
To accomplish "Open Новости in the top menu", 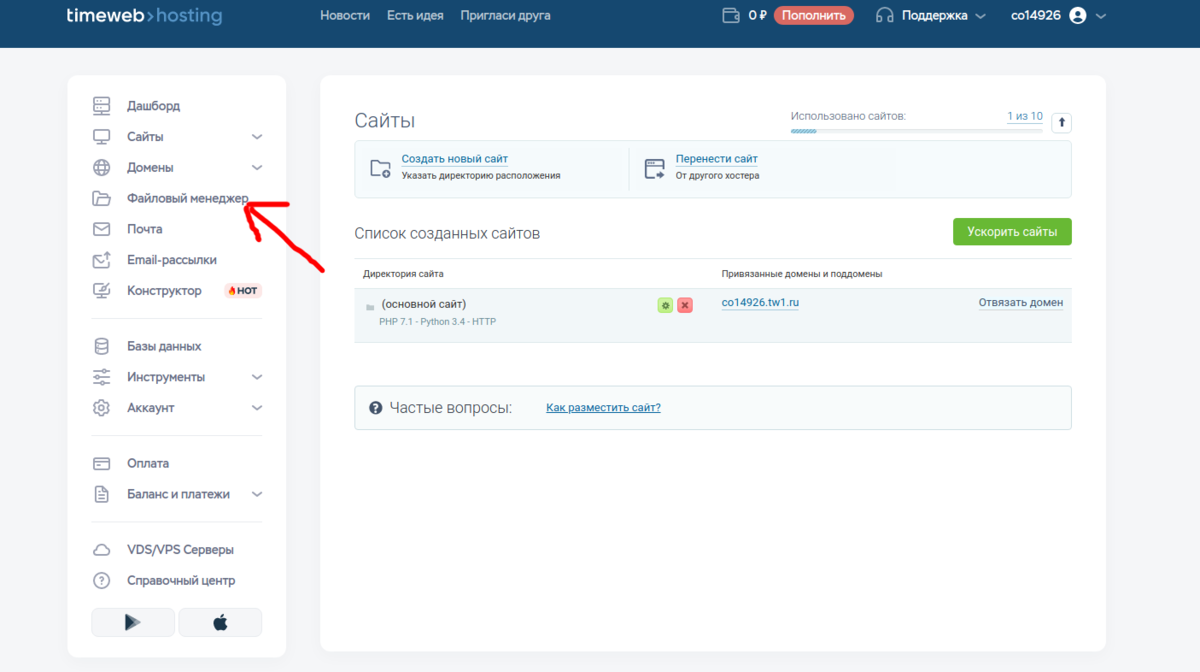I will (345, 16).
